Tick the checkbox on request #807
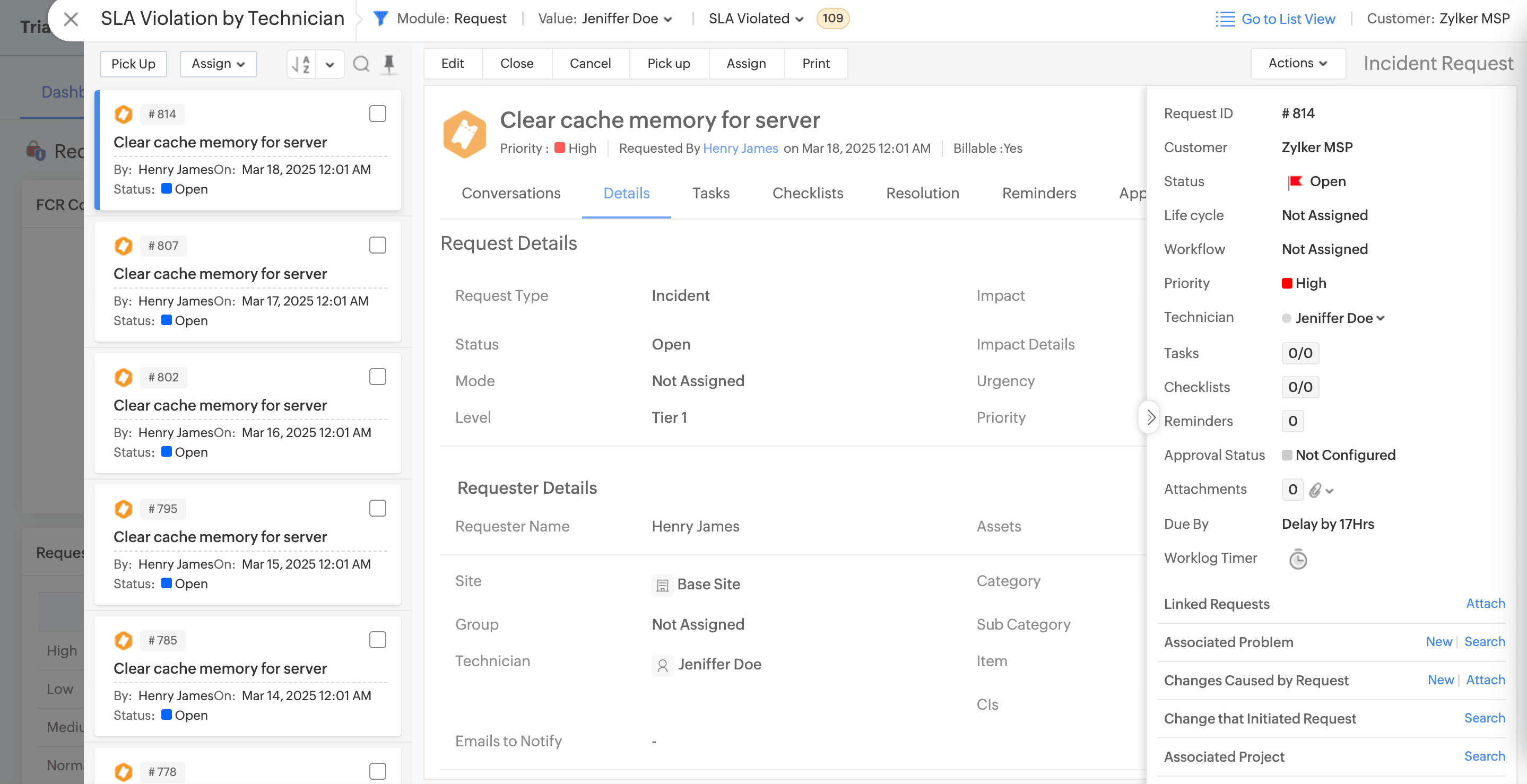The image size is (1527, 784). click(x=378, y=246)
